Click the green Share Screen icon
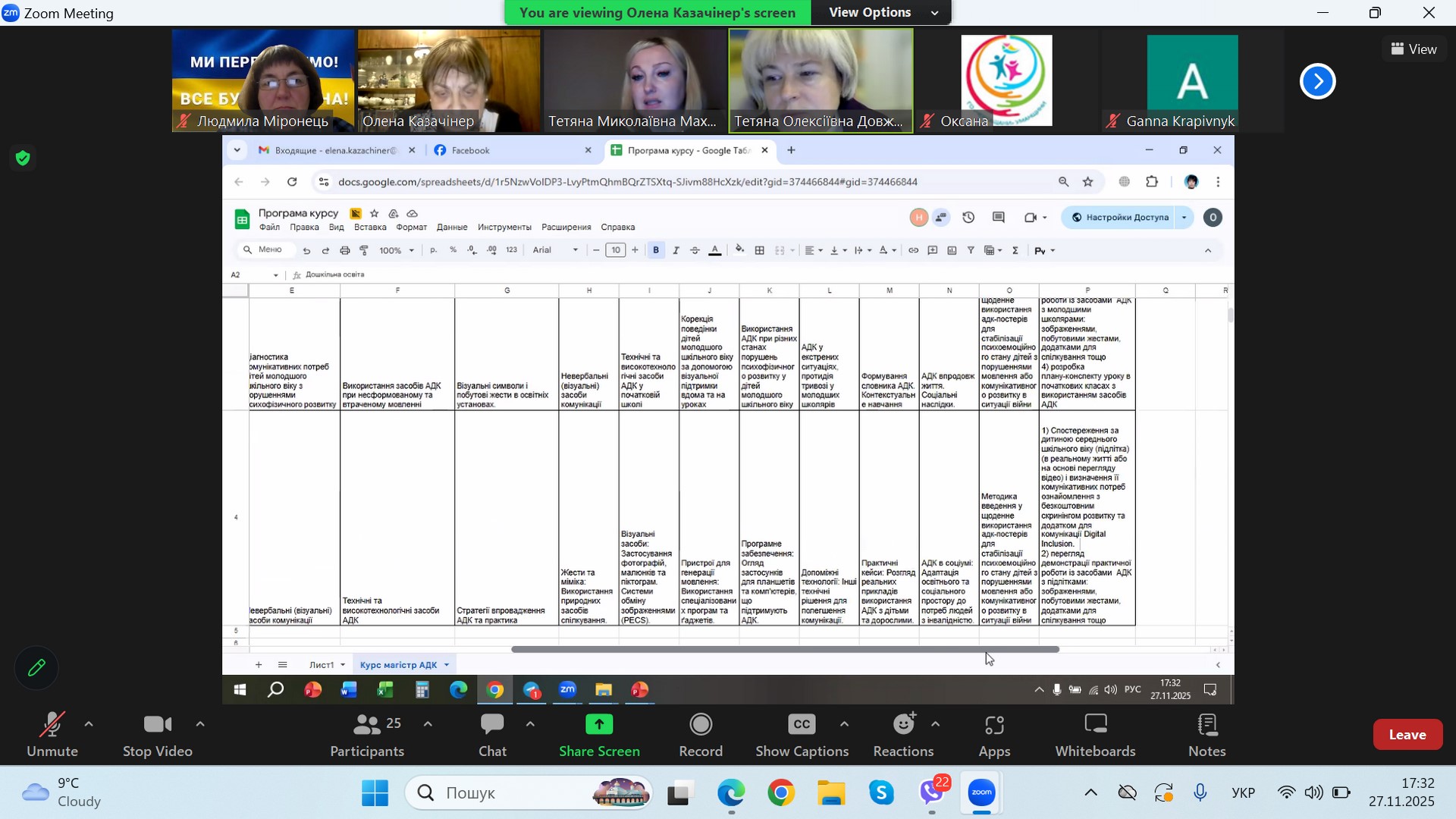 (599, 726)
